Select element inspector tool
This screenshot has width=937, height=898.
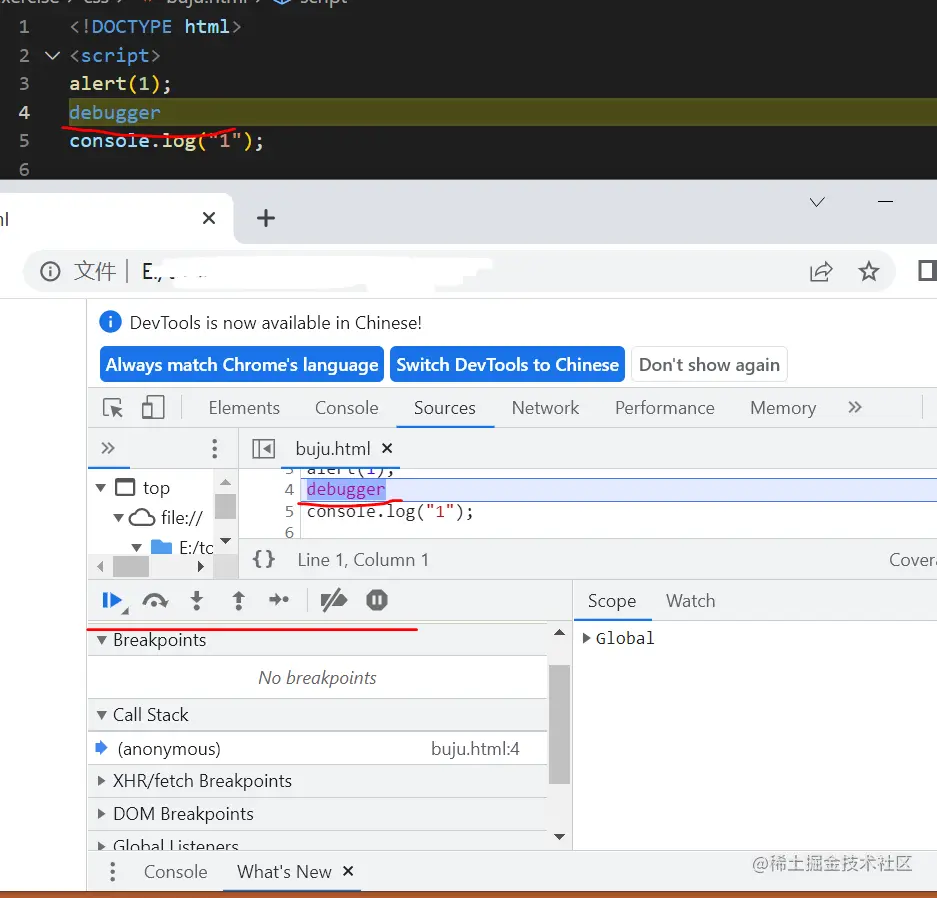point(112,408)
